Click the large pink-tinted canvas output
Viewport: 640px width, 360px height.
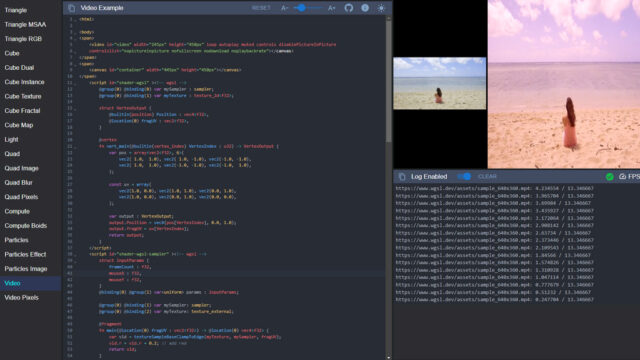tap(564, 84)
